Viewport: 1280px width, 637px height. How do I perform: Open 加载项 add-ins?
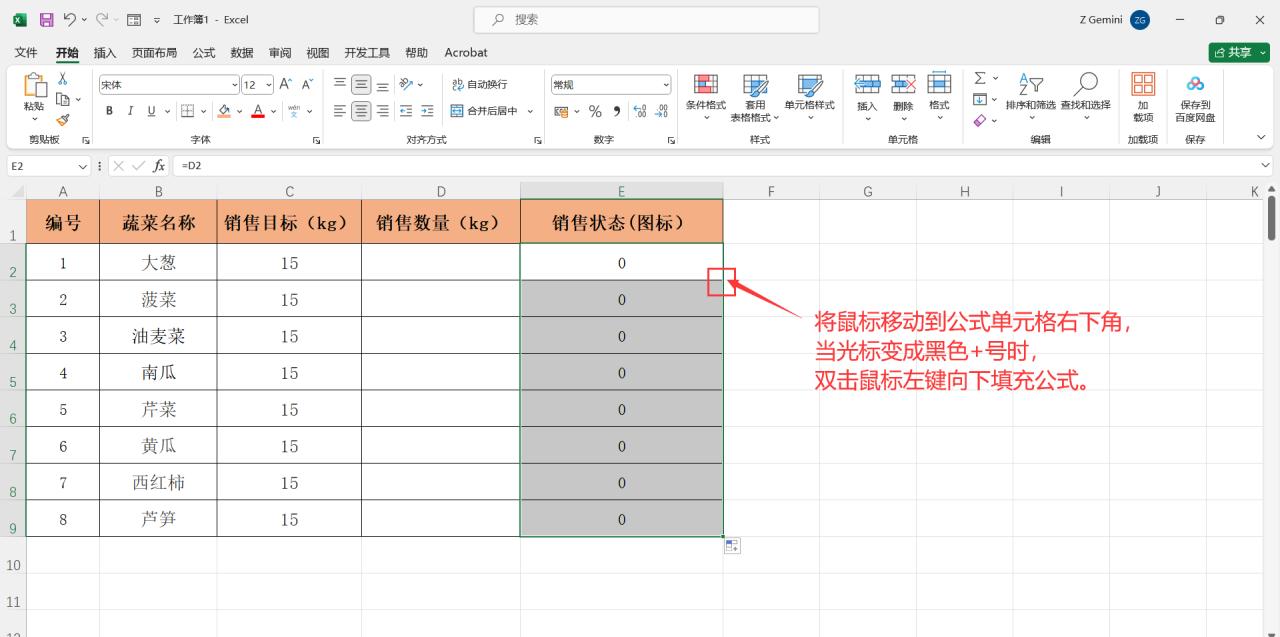[1143, 97]
